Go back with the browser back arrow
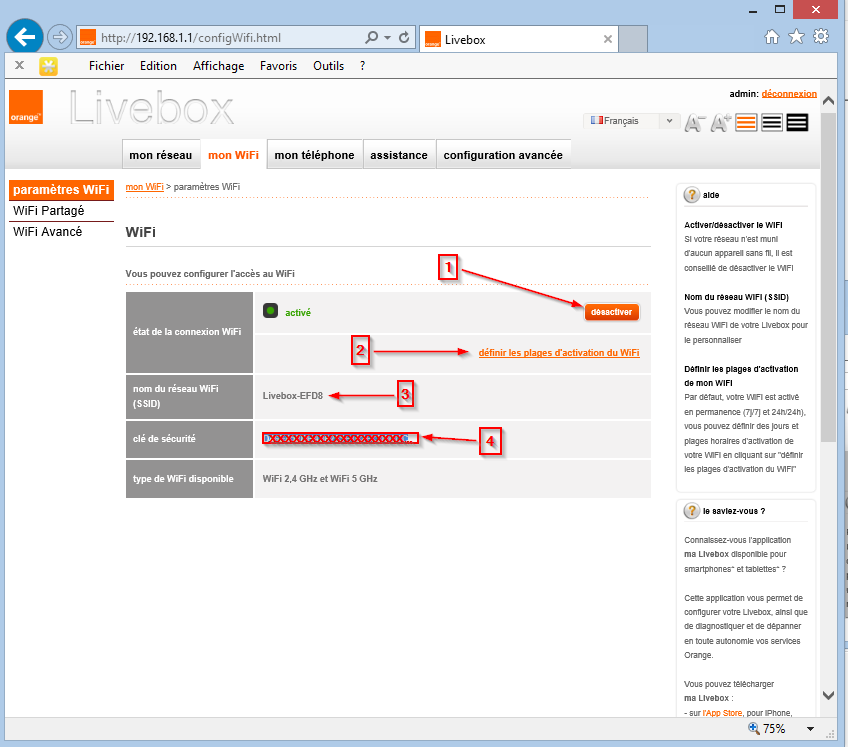 pyautogui.click(x=25, y=37)
